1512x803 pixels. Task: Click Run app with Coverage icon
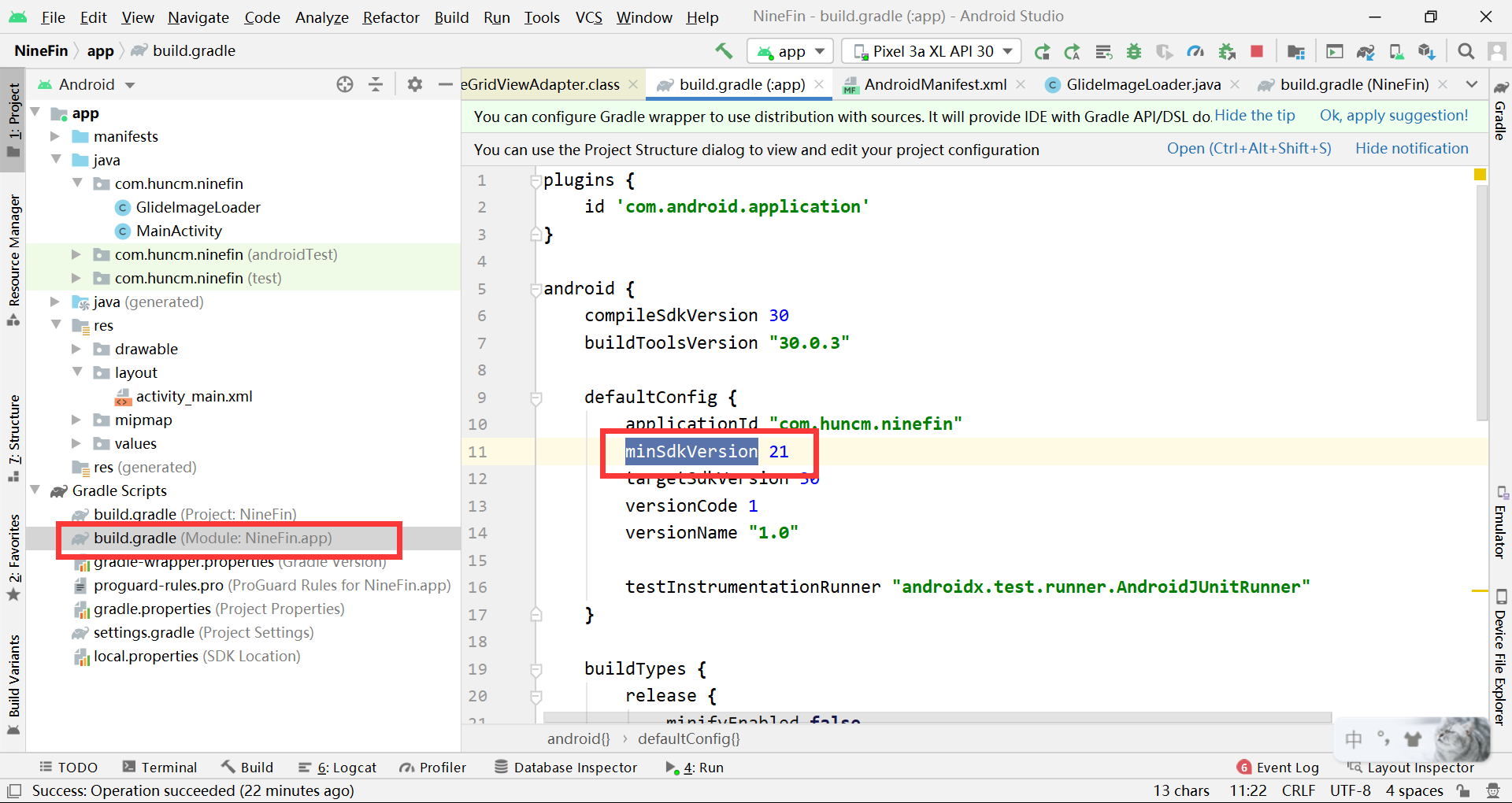(1165, 52)
